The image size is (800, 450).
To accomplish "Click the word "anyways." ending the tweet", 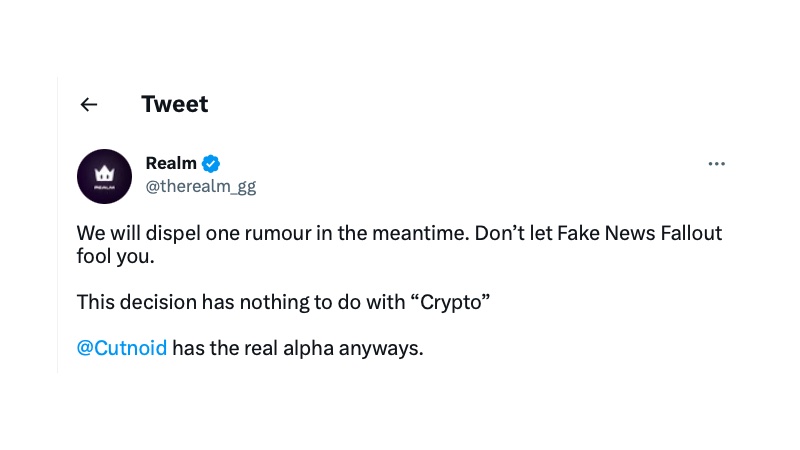I will (381, 349).
